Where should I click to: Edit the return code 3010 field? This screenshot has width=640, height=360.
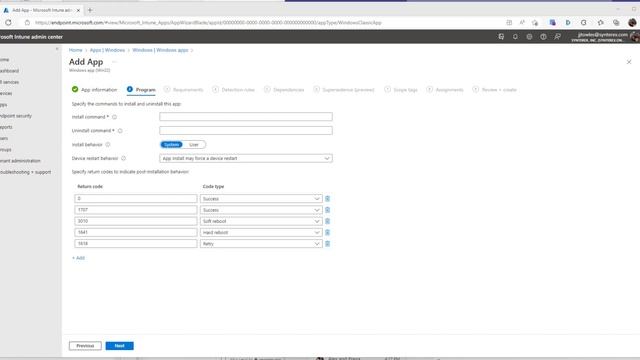pyautogui.click(x=136, y=221)
